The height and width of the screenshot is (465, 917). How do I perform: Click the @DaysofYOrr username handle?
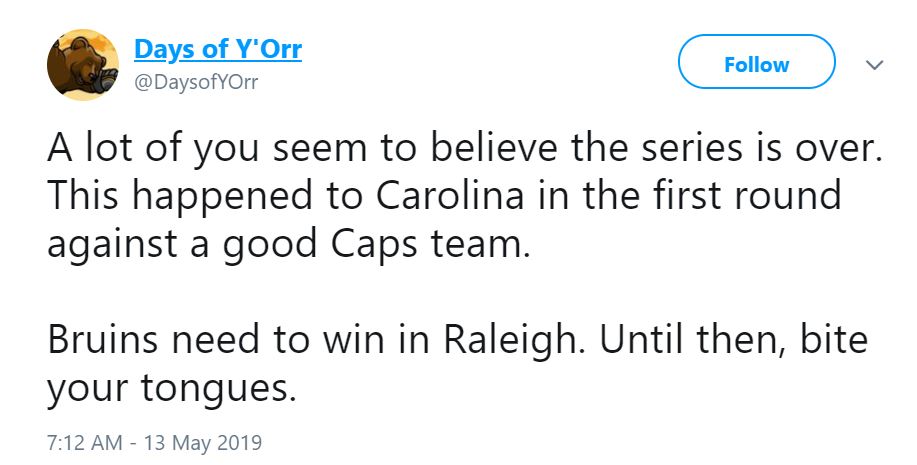[x=196, y=82]
